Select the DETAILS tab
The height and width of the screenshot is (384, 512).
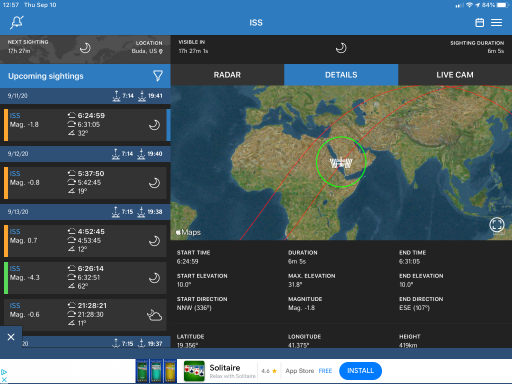[341, 75]
